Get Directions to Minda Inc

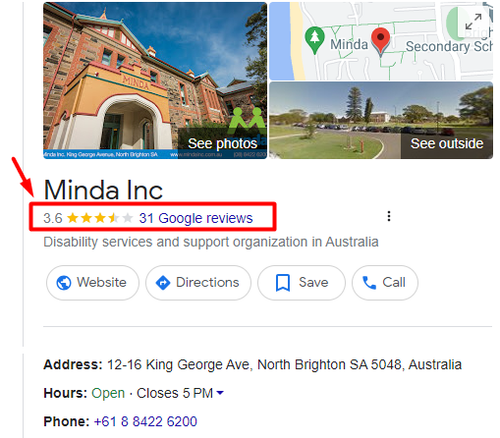pyautogui.click(x=198, y=283)
